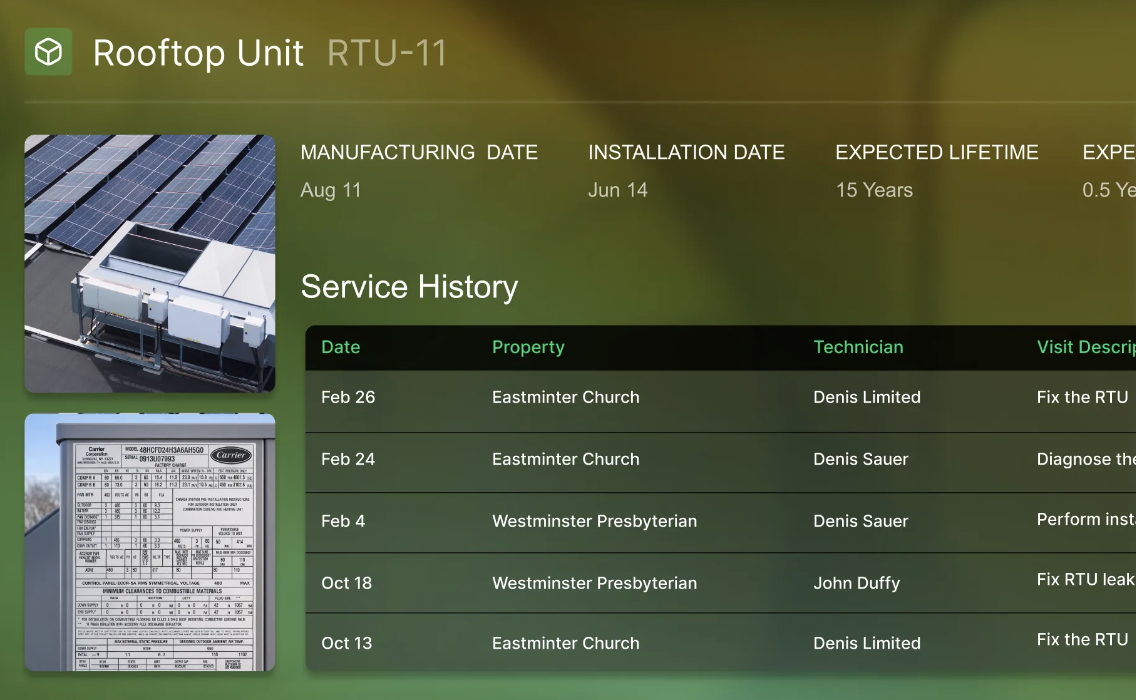
Task: Click the Jun 14 installation value
Action: [x=618, y=190]
